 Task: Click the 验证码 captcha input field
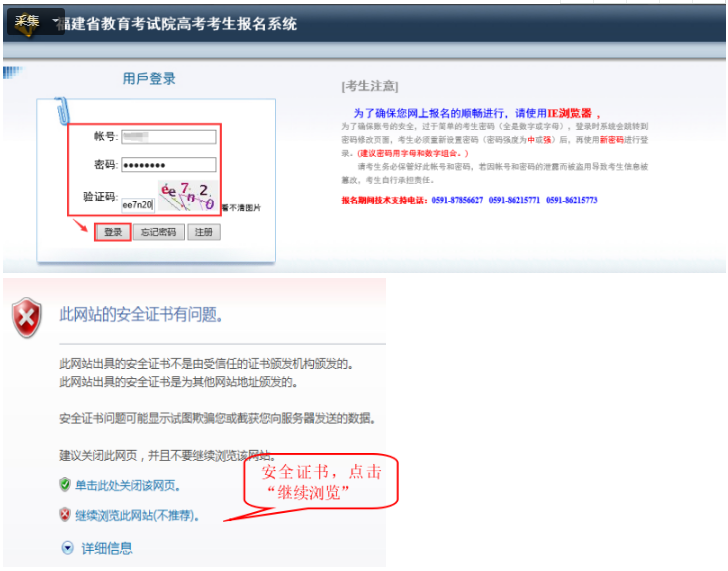138,205
